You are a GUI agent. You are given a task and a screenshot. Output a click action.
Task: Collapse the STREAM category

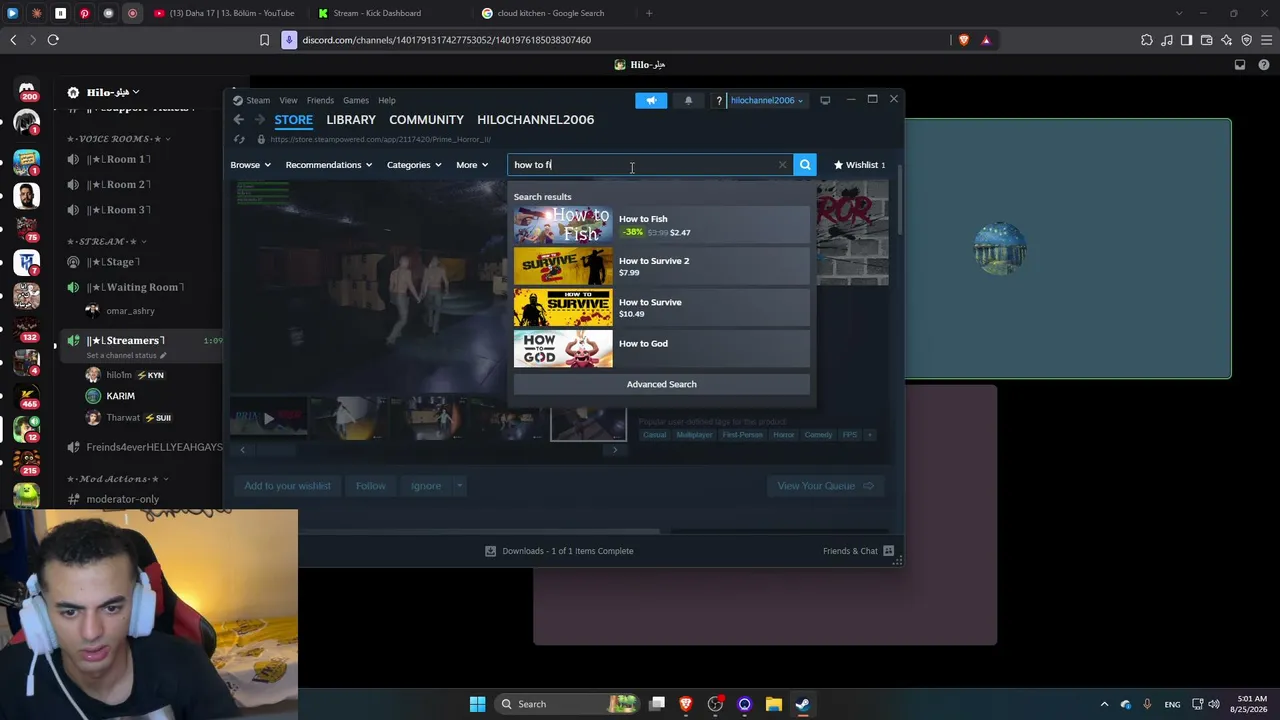(107, 242)
